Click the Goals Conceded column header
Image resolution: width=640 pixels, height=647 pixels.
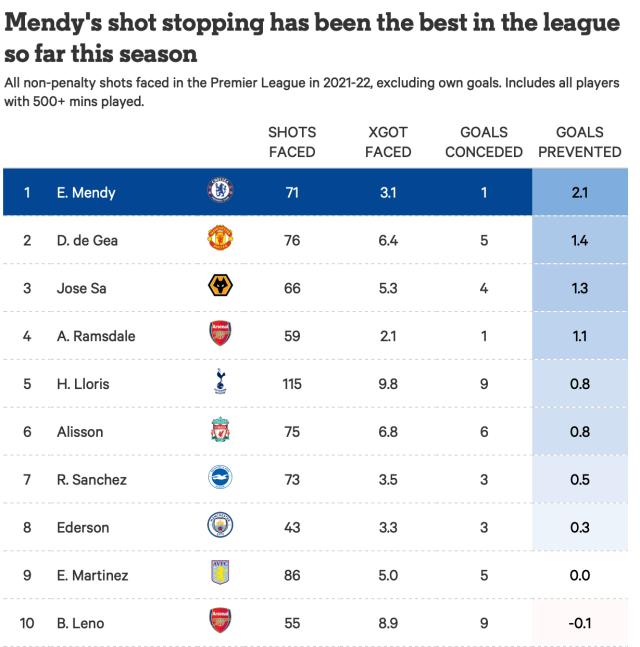[484, 142]
